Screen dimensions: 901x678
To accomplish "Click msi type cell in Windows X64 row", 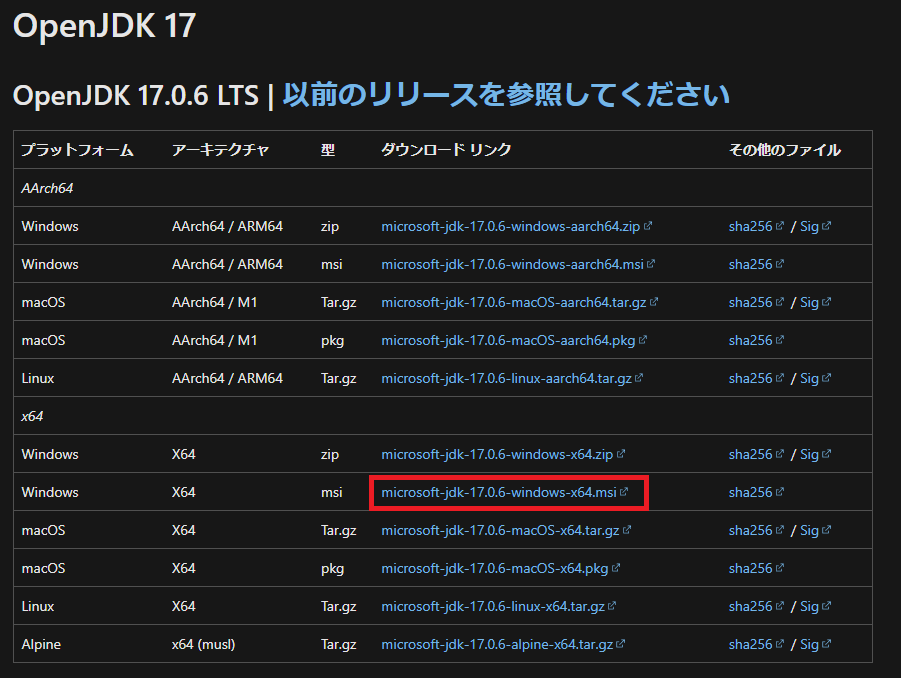I will tap(332, 492).
